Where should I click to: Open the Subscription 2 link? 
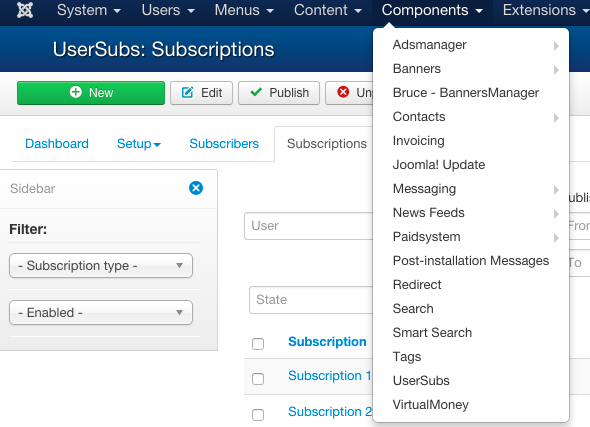pos(330,412)
